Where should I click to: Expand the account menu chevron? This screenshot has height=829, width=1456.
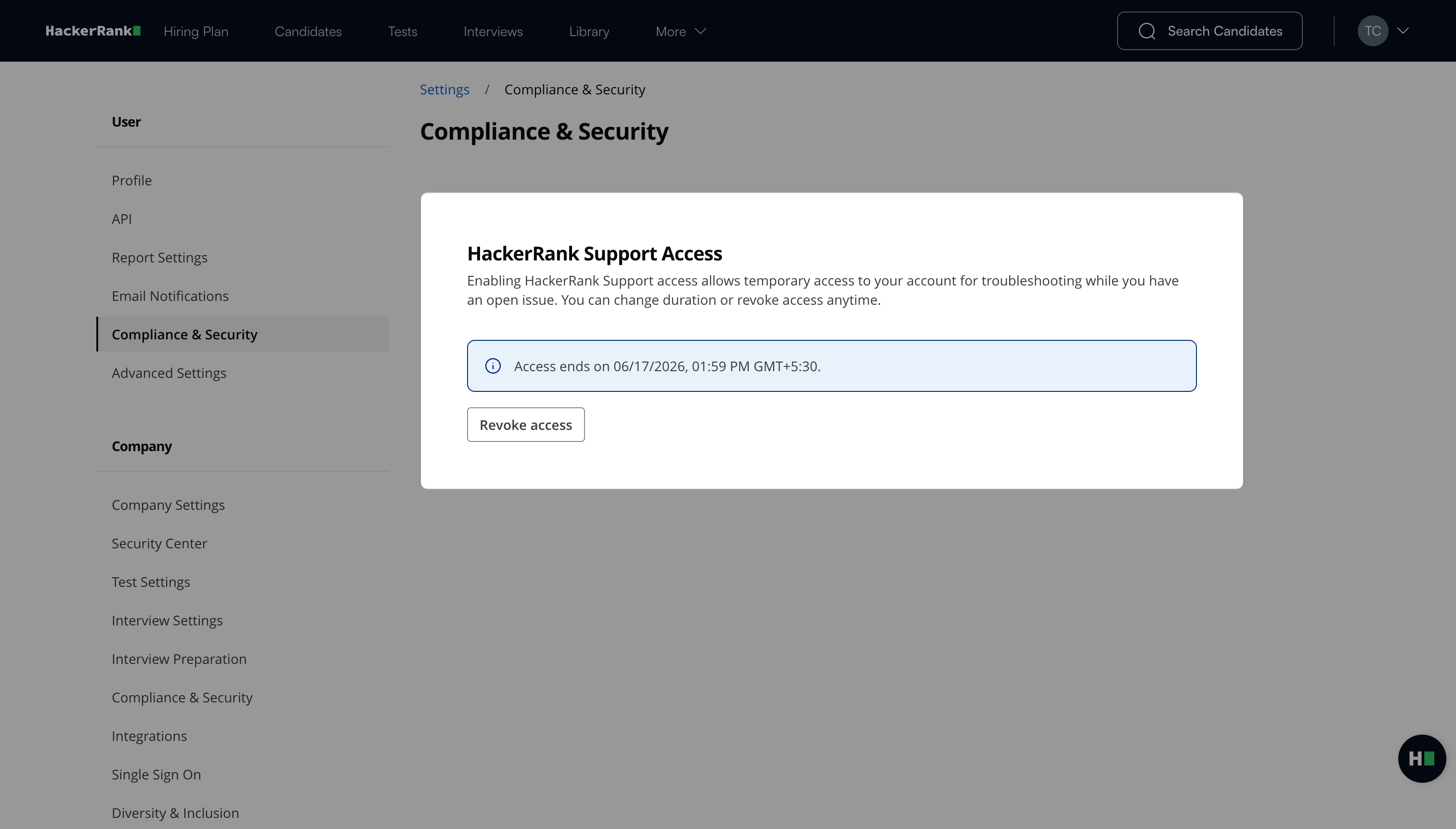(1403, 31)
